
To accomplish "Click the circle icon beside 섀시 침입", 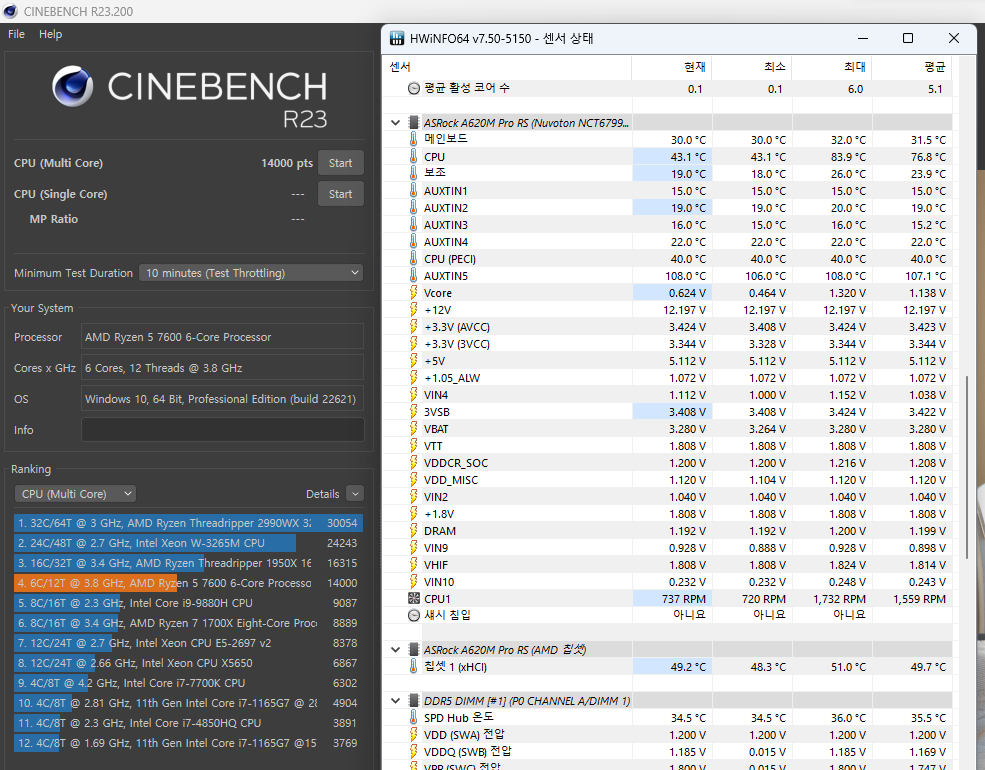I will (413, 615).
